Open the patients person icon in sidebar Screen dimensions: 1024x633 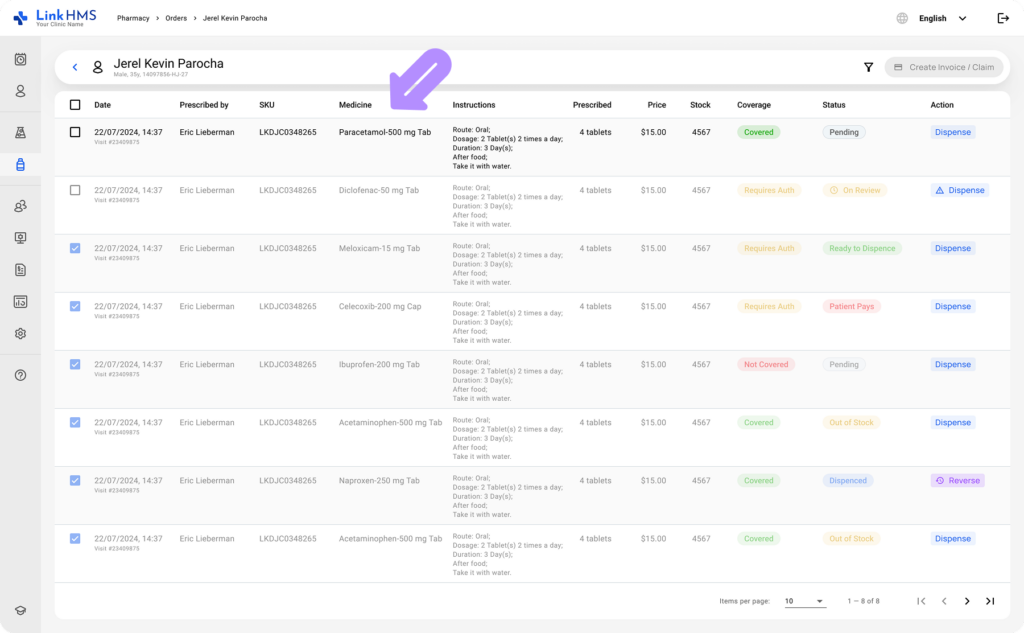(20, 91)
